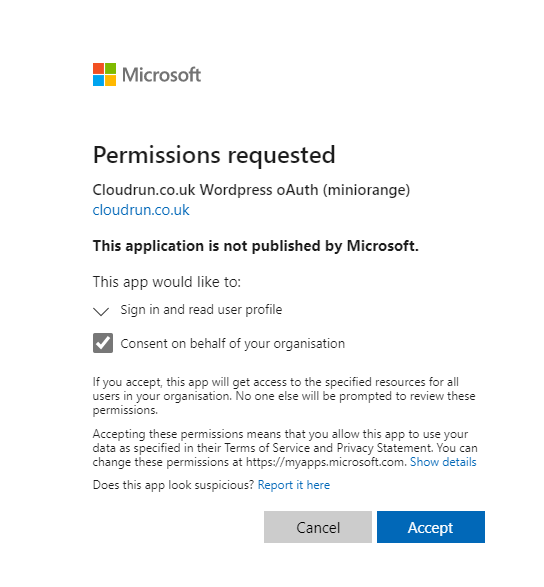Viewport: 544px width, 587px height.
Task: Click the white checkmark icon in checkbox
Action: coord(103,343)
